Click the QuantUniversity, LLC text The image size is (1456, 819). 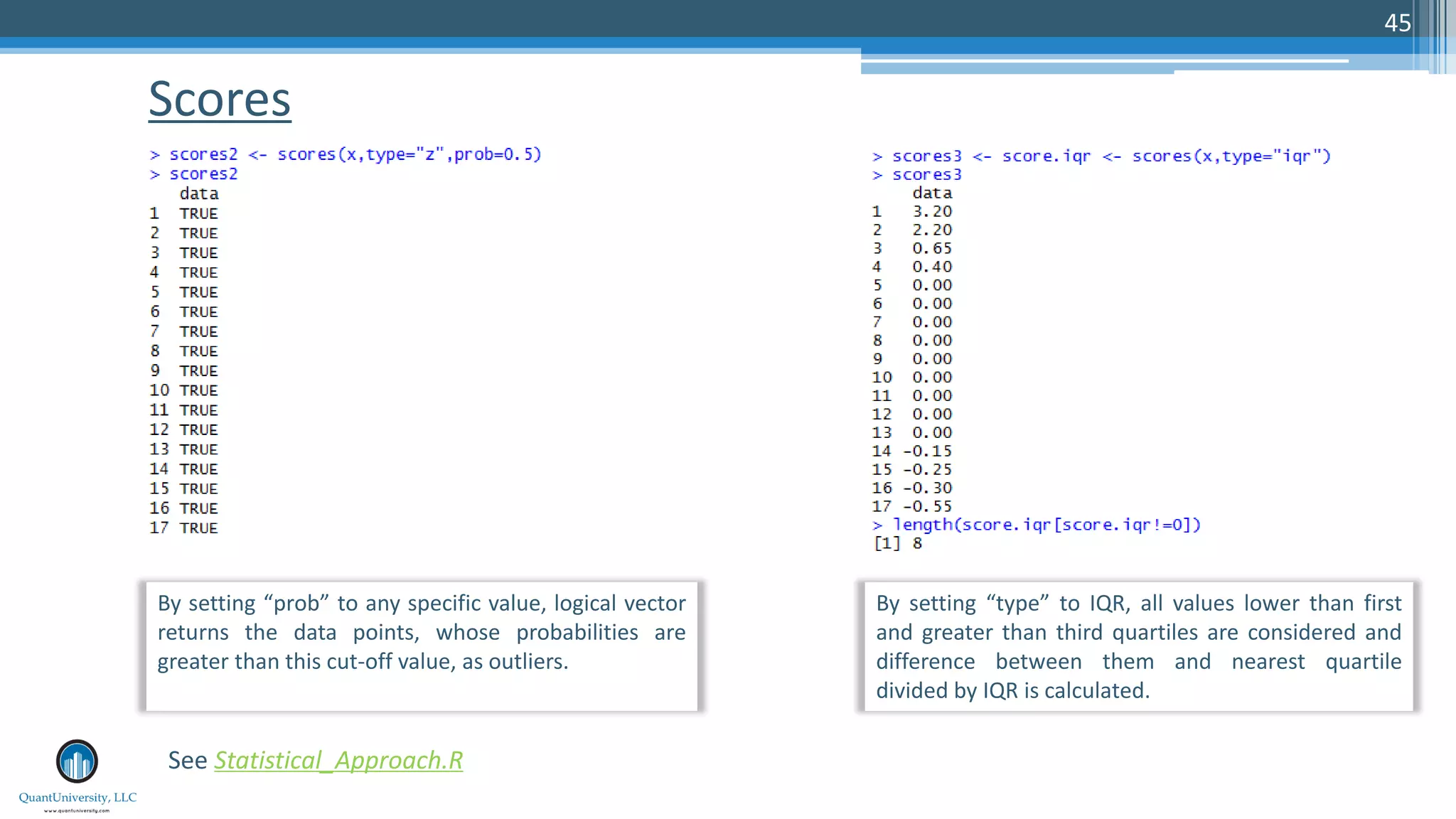tap(77, 798)
